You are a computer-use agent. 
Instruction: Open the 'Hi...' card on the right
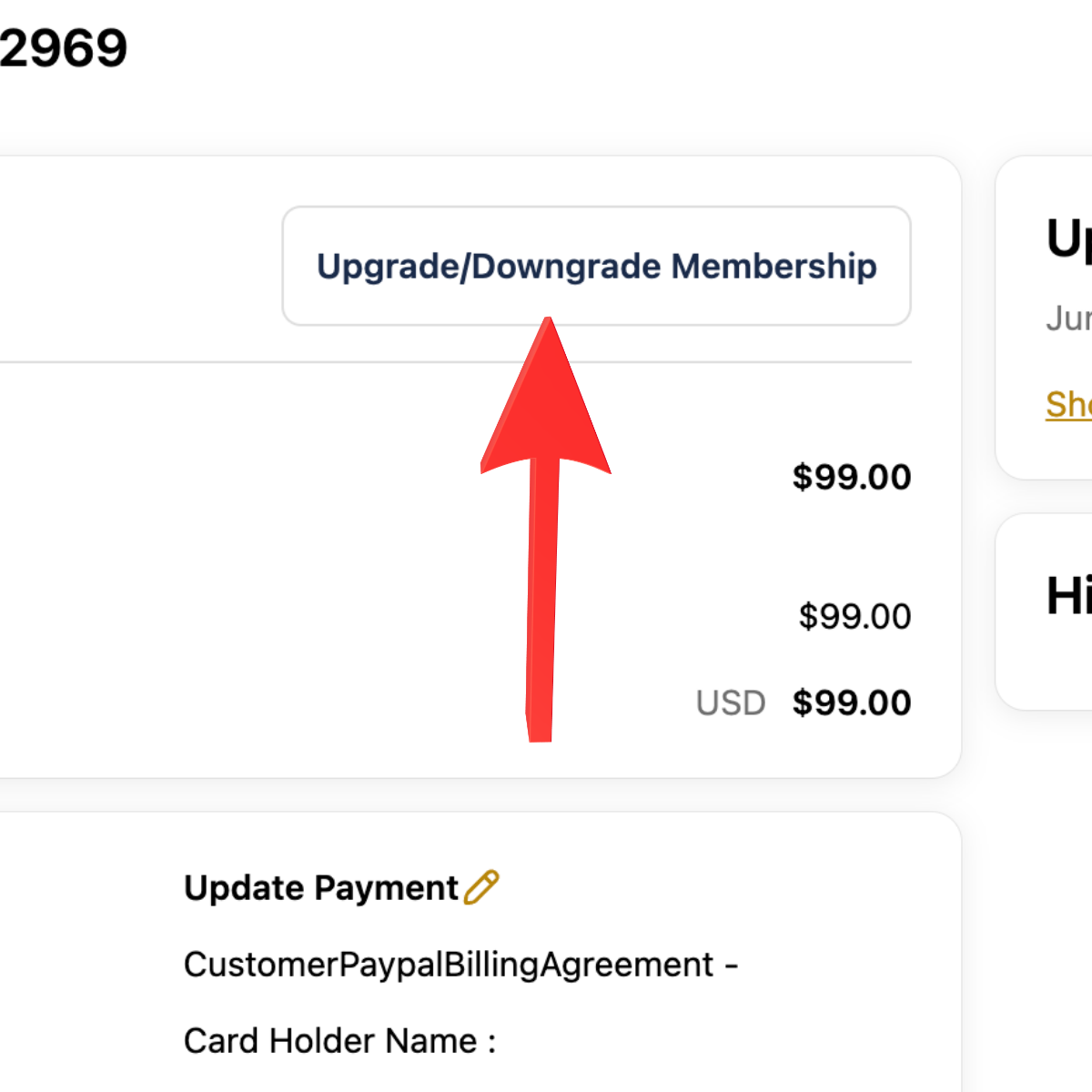(1044, 612)
